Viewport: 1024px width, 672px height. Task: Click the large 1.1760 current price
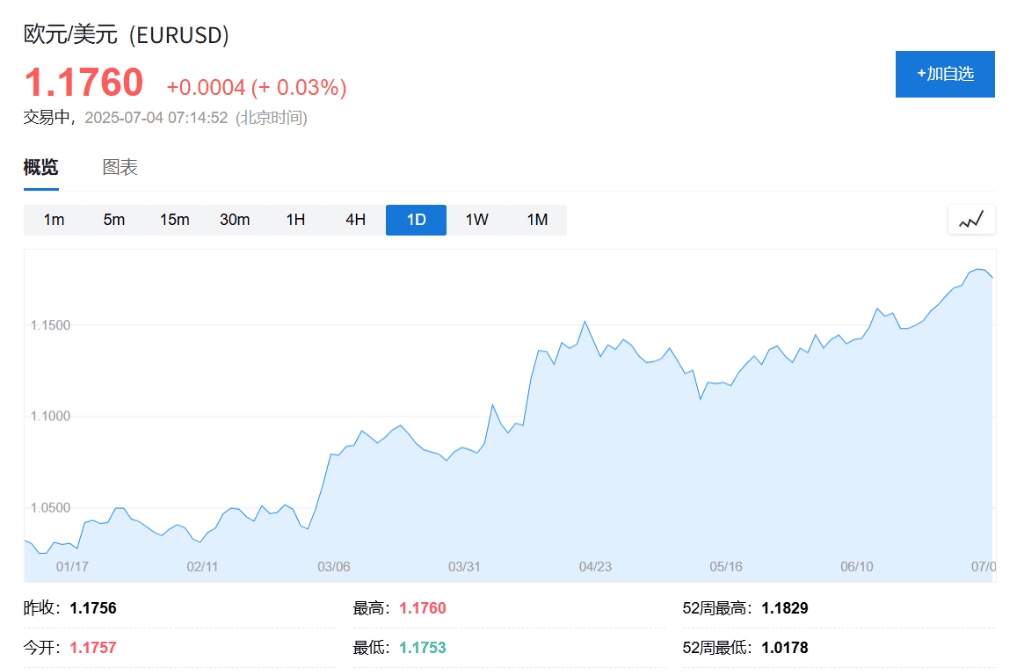click(x=84, y=83)
